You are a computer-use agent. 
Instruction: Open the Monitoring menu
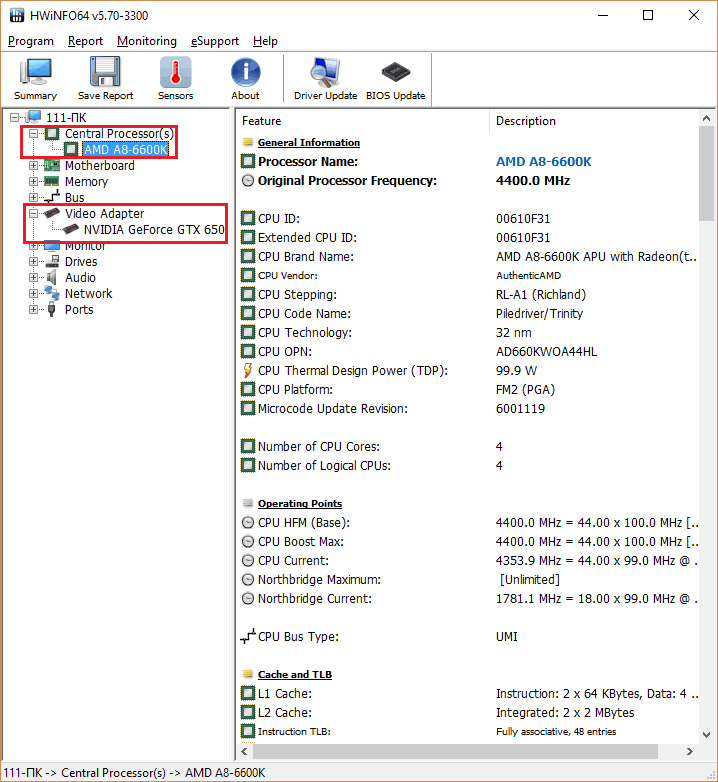147,41
